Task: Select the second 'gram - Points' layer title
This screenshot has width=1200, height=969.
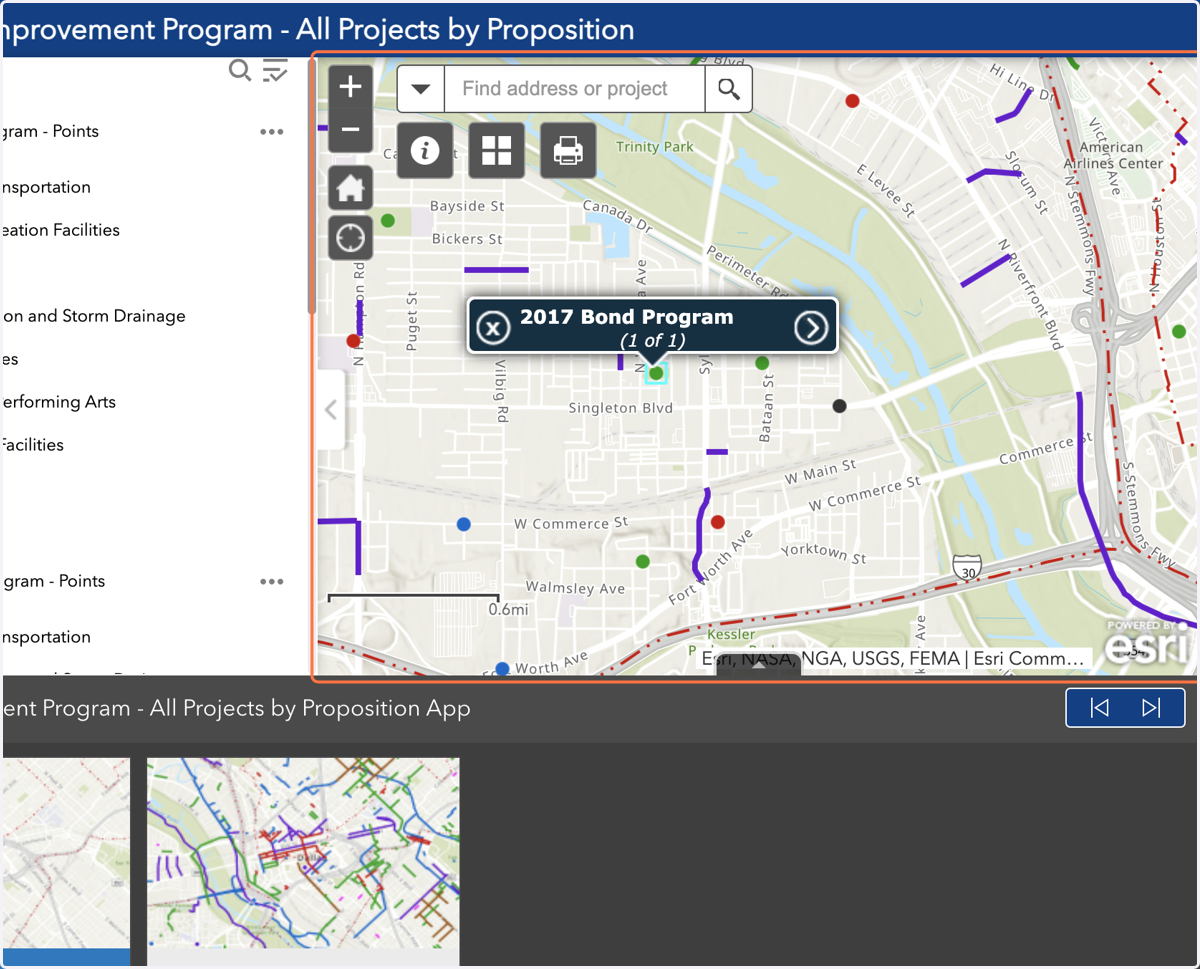Action: pyautogui.click(x=53, y=582)
